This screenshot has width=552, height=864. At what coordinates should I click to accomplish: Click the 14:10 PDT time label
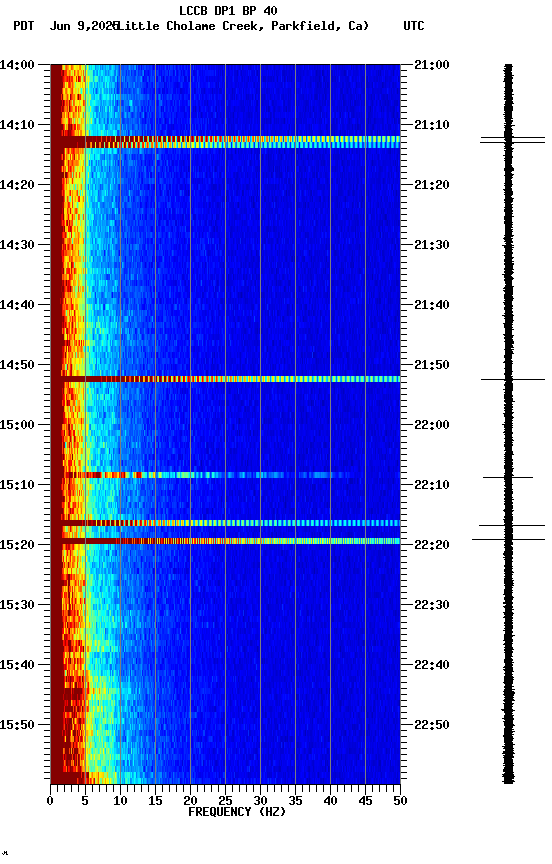click(x=17, y=125)
